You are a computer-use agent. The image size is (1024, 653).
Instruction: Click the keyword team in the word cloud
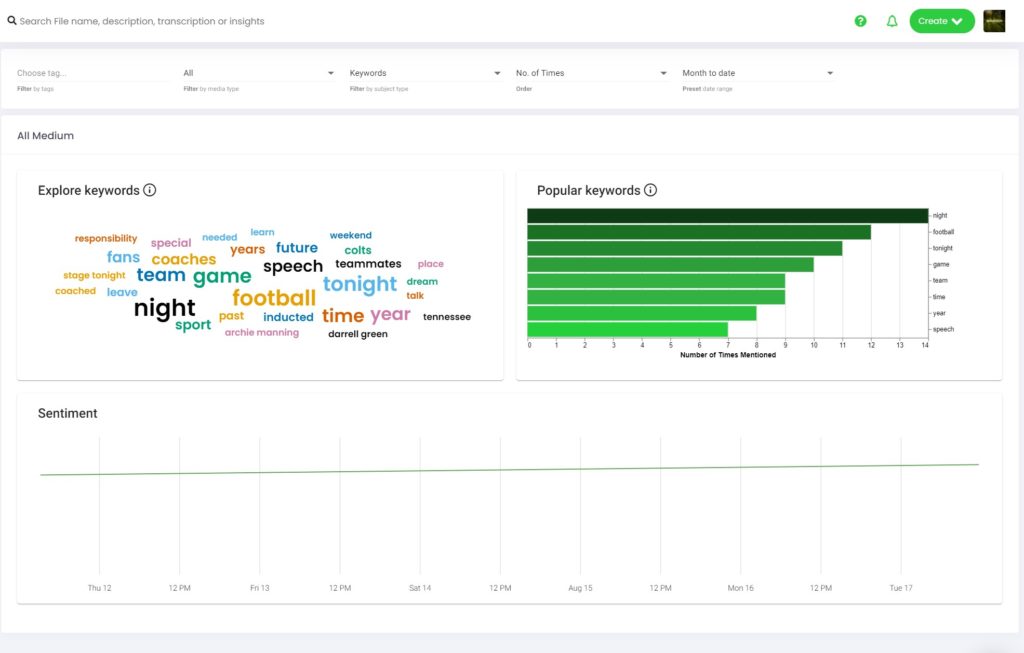tap(160, 273)
